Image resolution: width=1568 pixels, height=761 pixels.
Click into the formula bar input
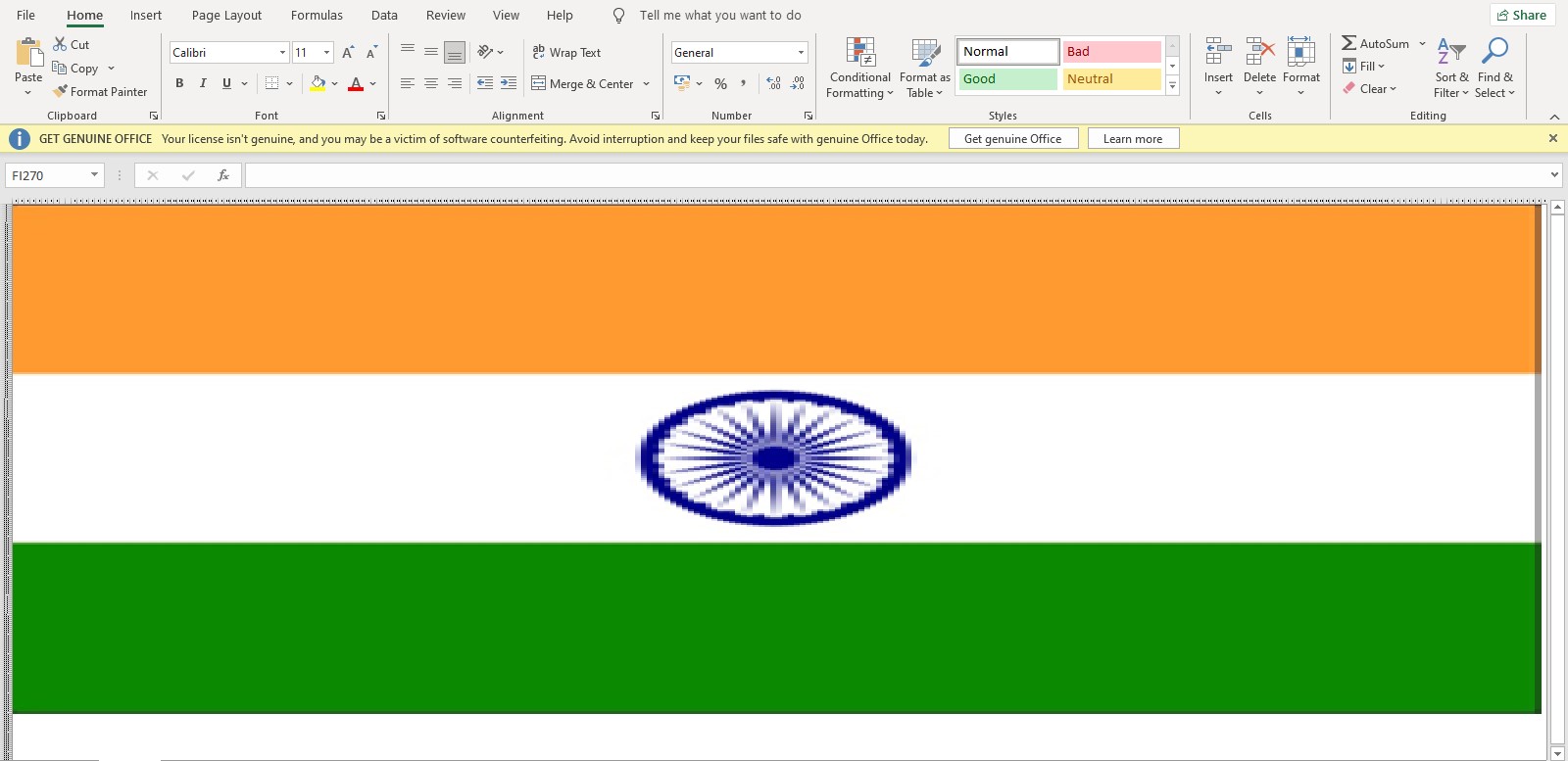[894, 175]
